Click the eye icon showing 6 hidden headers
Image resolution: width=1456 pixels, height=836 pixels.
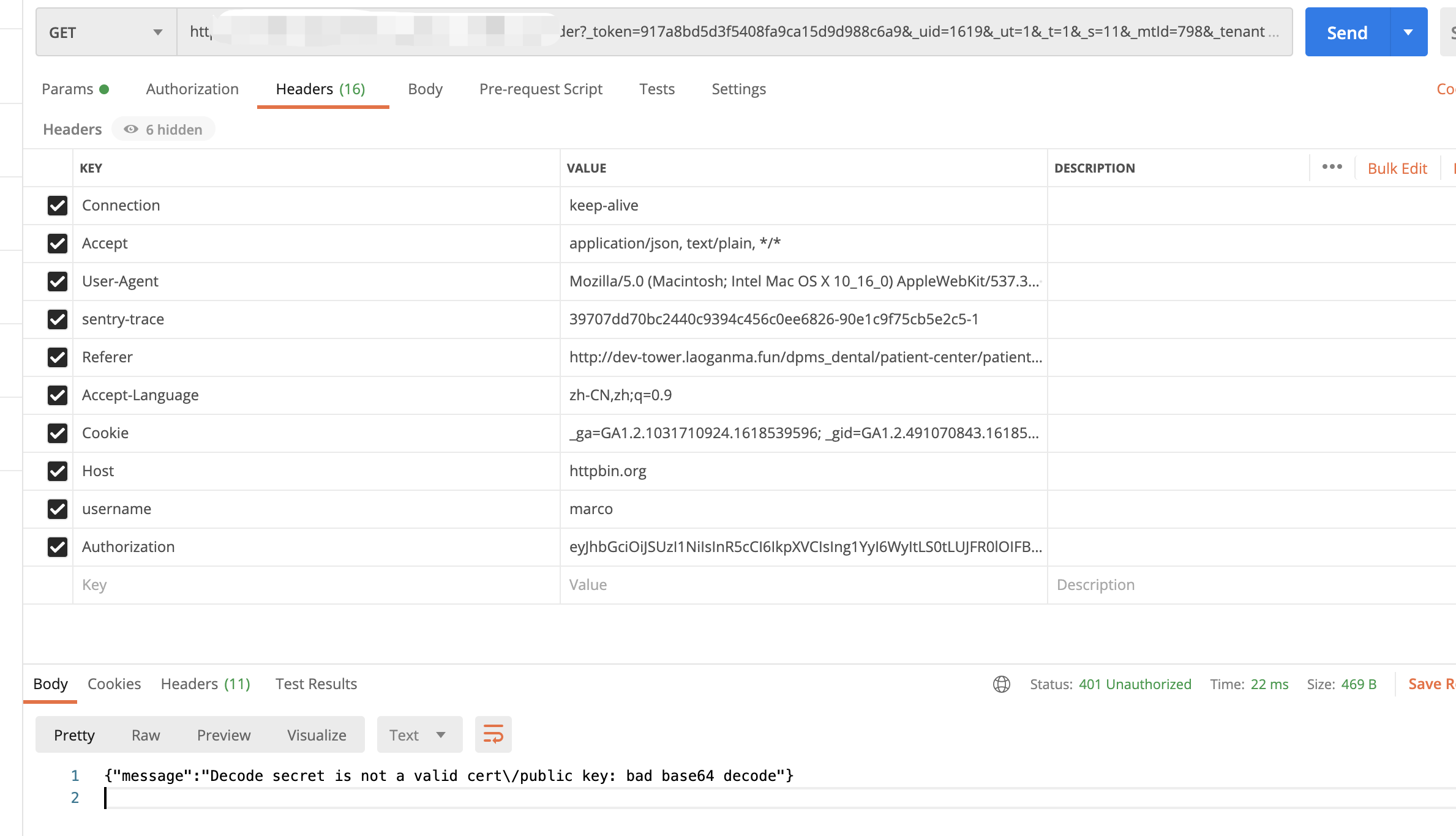(x=130, y=129)
